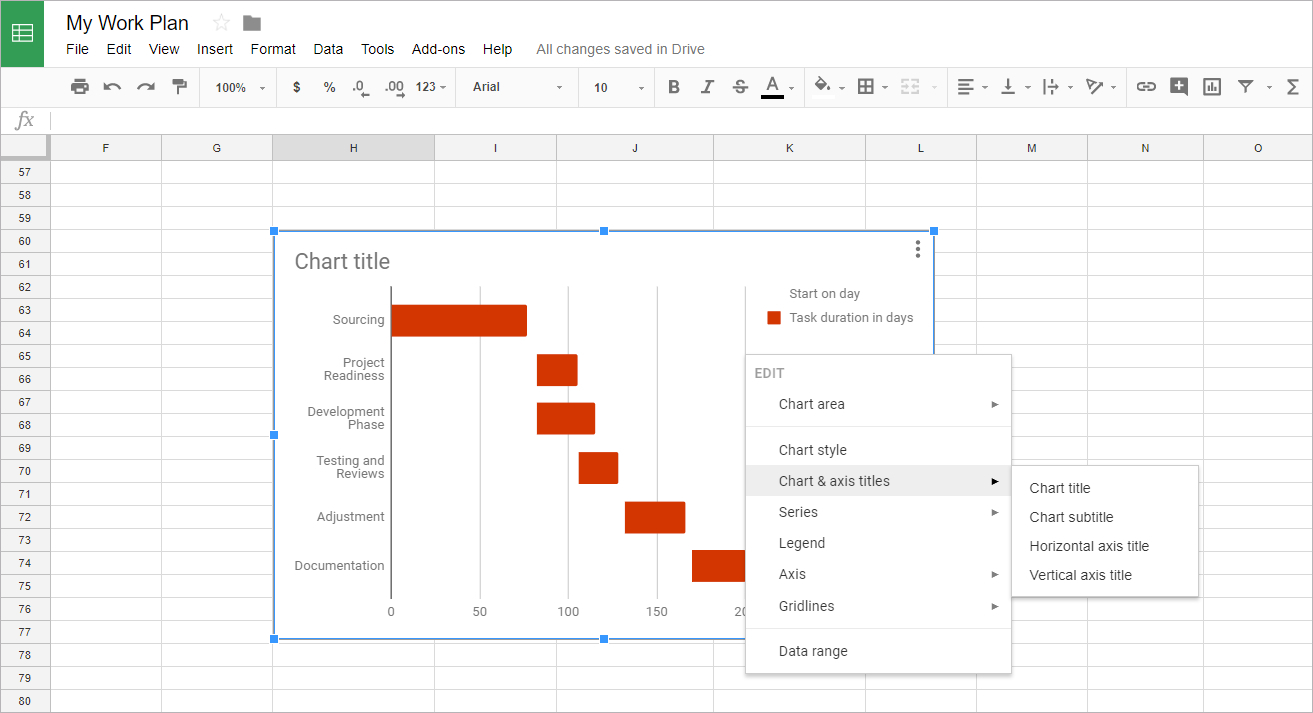The image size is (1313, 713).
Task: Star the My Work Plan document
Action: (222, 23)
